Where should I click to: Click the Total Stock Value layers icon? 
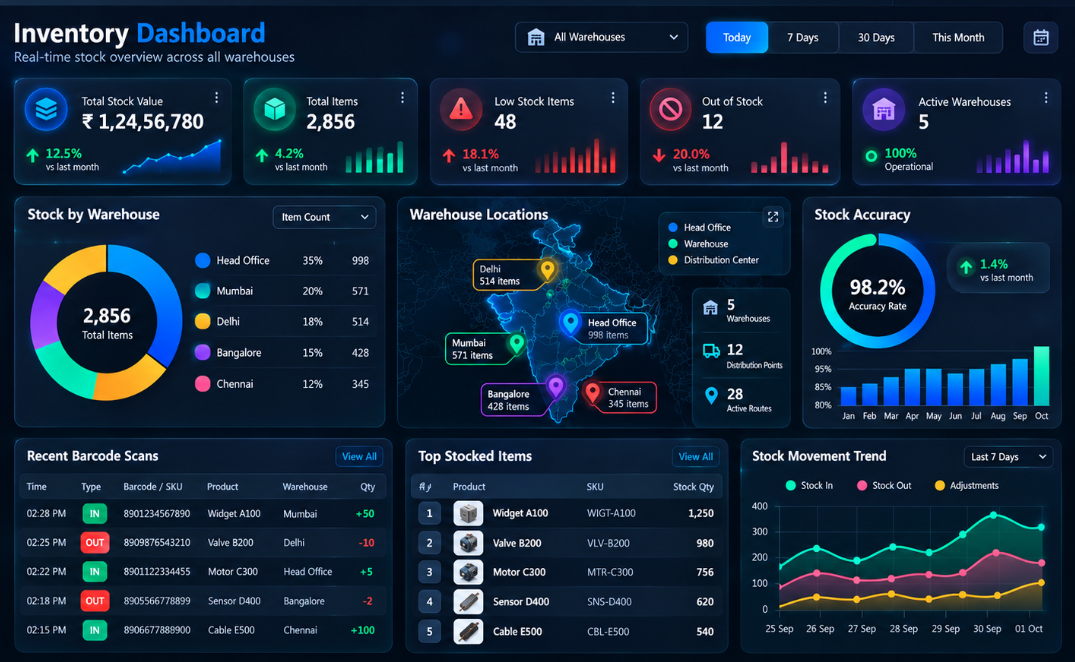pyautogui.click(x=46, y=109)
